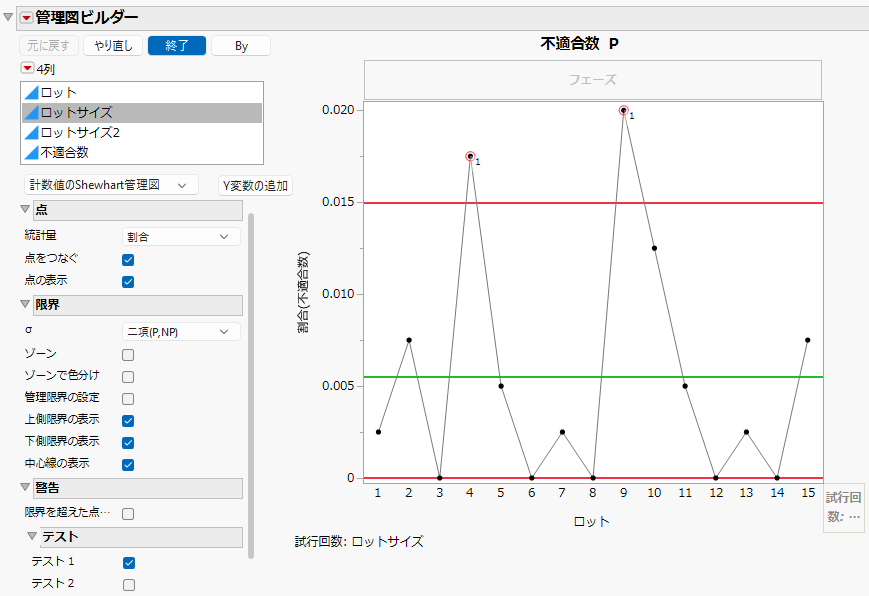Image resolution: width=869 pixels, height=596 pixels.
Task: Click the Y変数の追加 button
Action: [x=255, y=186]
